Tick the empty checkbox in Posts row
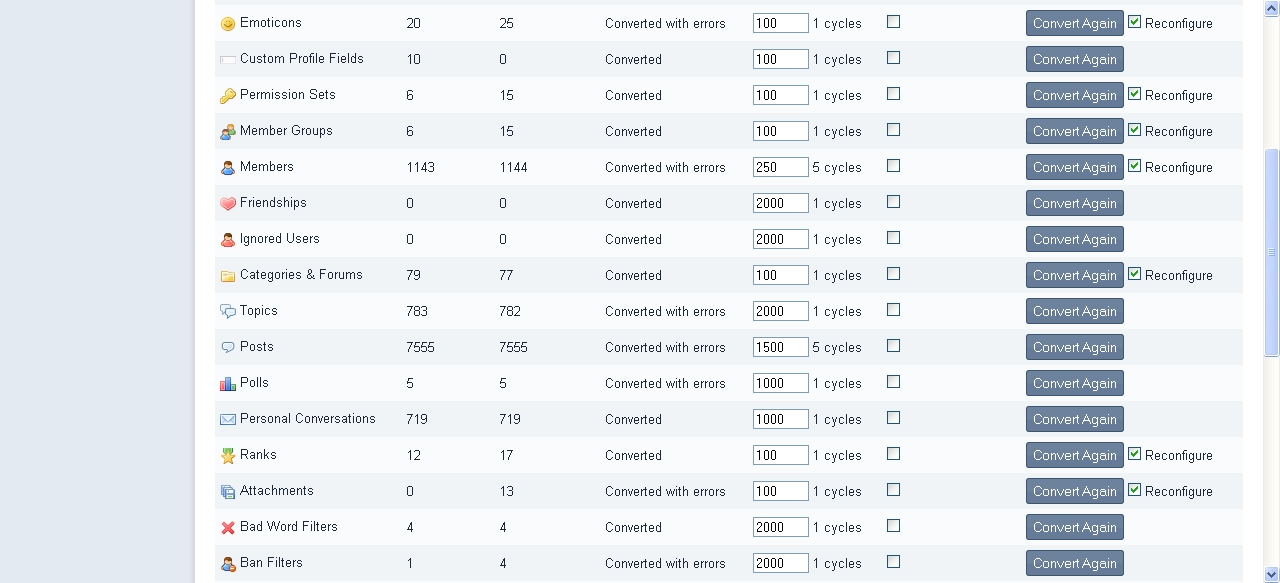 coord(893,346)
